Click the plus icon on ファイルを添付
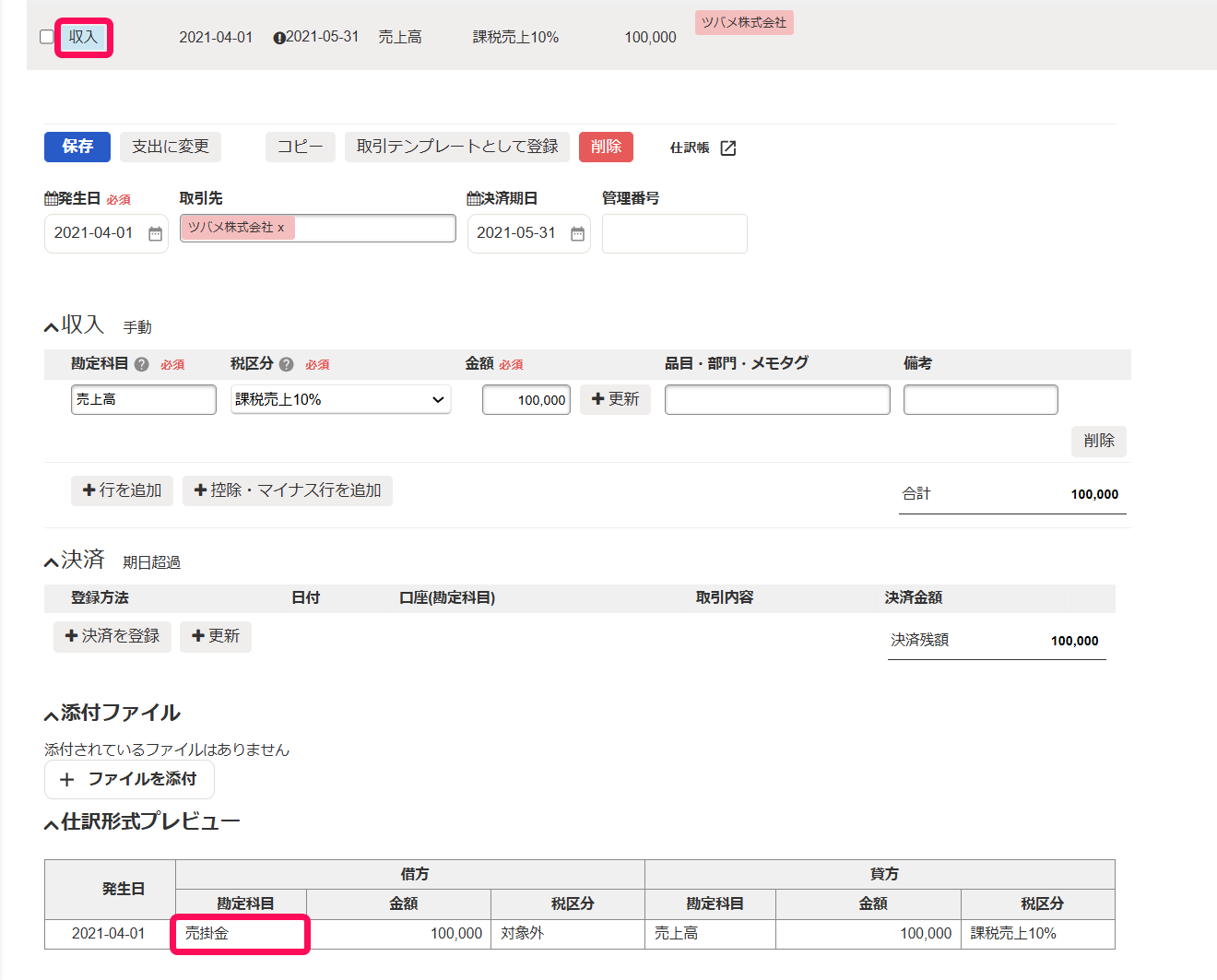The image size is (1217, 980). pyautogui.click(x=66, y=780)
